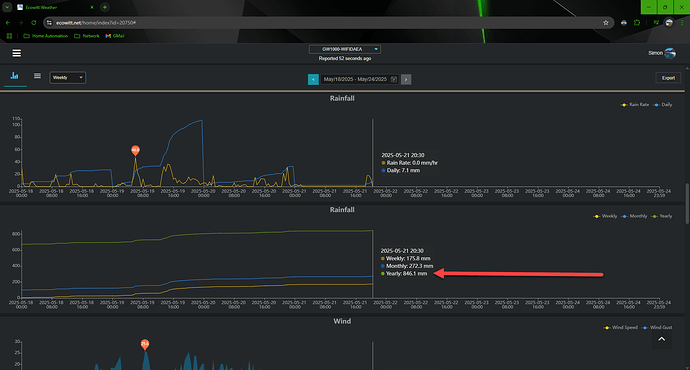Go to the next week

[406, 79]
